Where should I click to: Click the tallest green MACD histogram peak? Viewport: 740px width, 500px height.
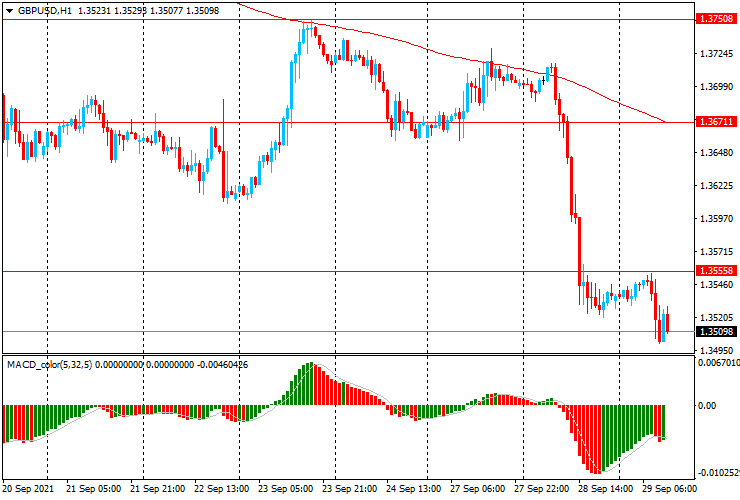309,385
